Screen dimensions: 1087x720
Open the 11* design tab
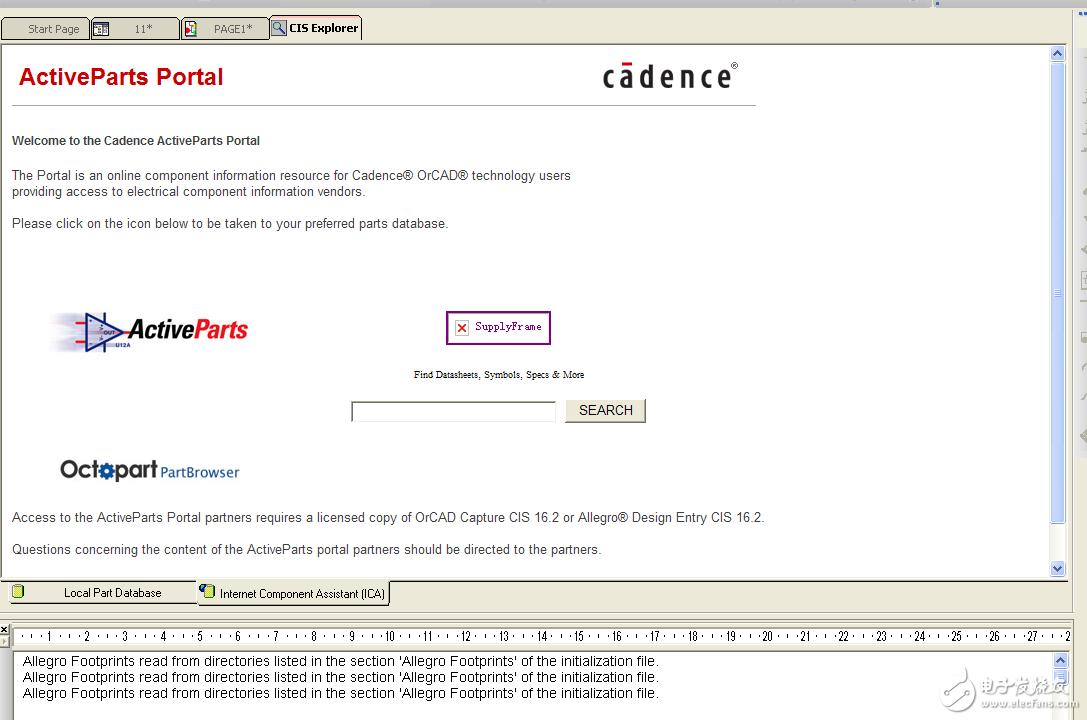coord(135,29)
